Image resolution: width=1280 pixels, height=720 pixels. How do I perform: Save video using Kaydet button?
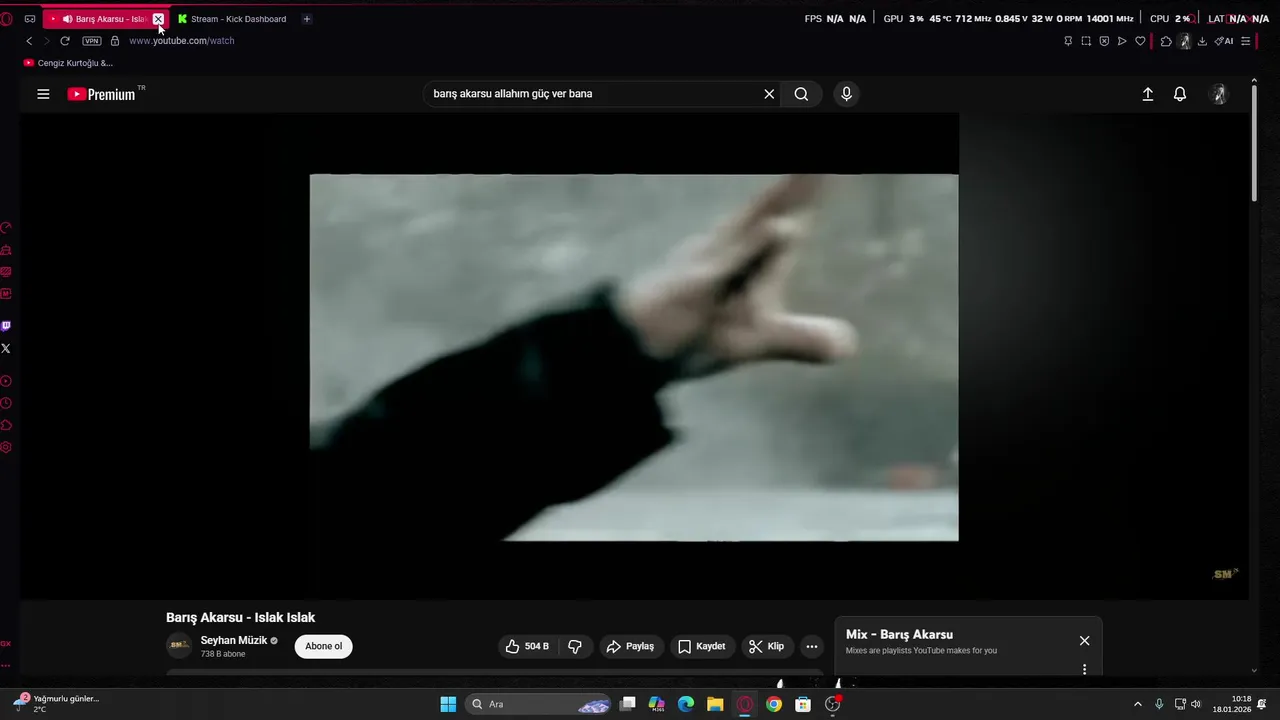coord(702,646)
